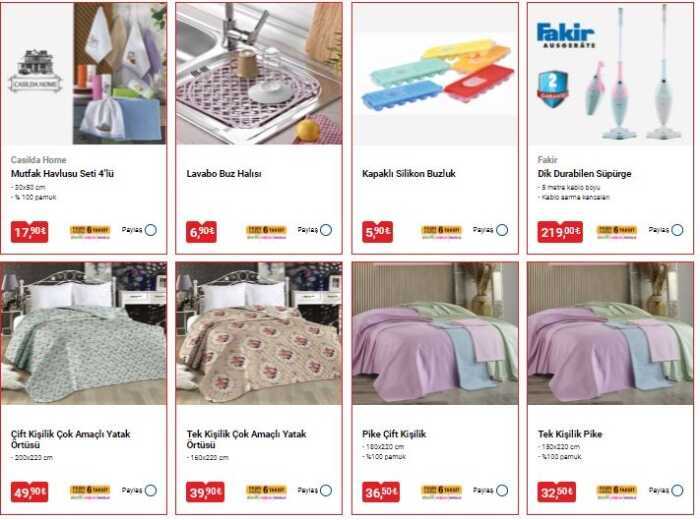
Task: Open the floral beige bedspread product photo
Action: tap(259, 333)
